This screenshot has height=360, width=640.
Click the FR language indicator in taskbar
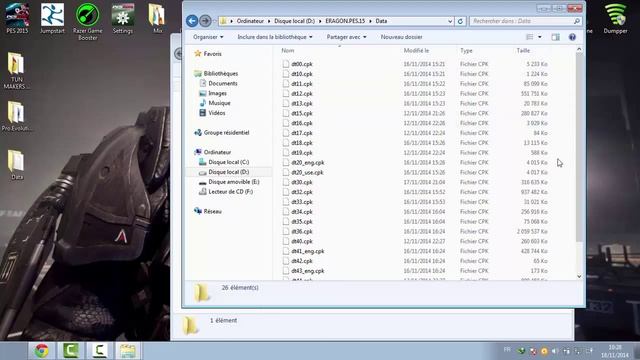click(507, 350)
